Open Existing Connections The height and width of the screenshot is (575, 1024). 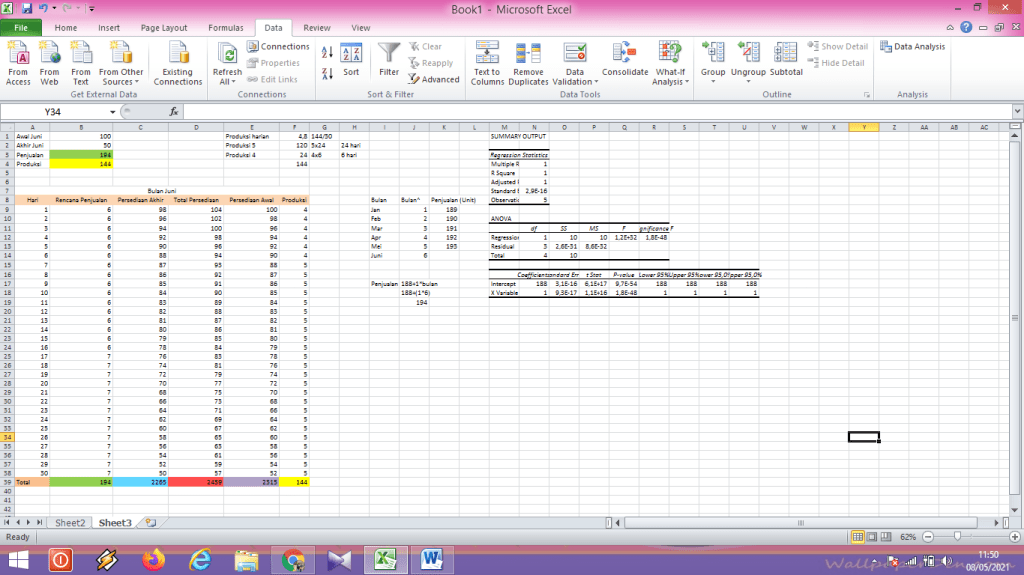177,62
